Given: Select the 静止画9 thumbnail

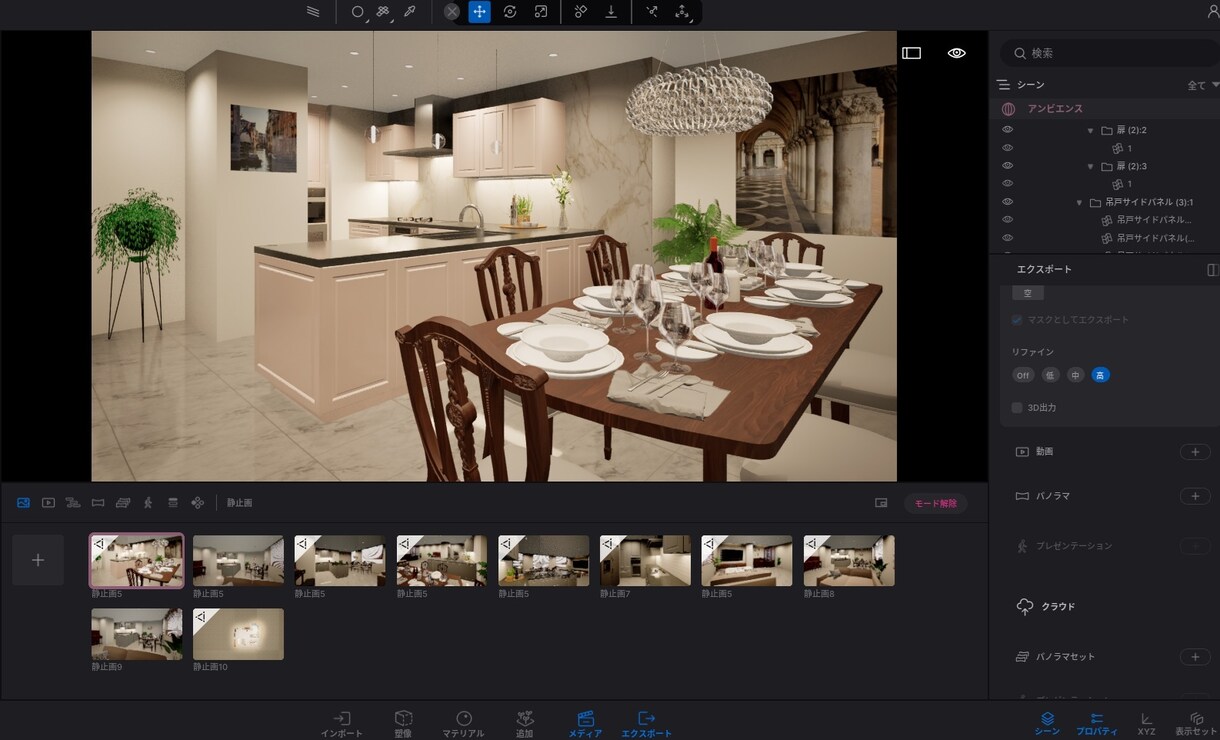Looking at the screenshot, I should [x=137, y=634].
